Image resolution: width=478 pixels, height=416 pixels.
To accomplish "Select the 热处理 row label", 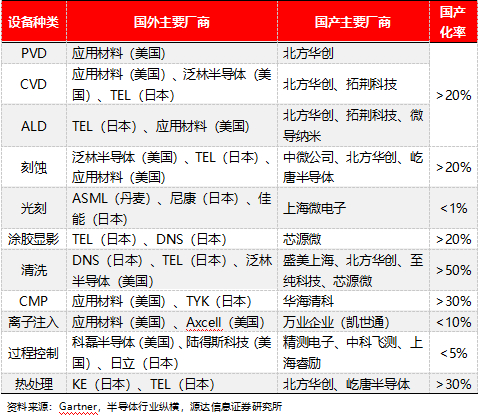I will pos(34,384).
